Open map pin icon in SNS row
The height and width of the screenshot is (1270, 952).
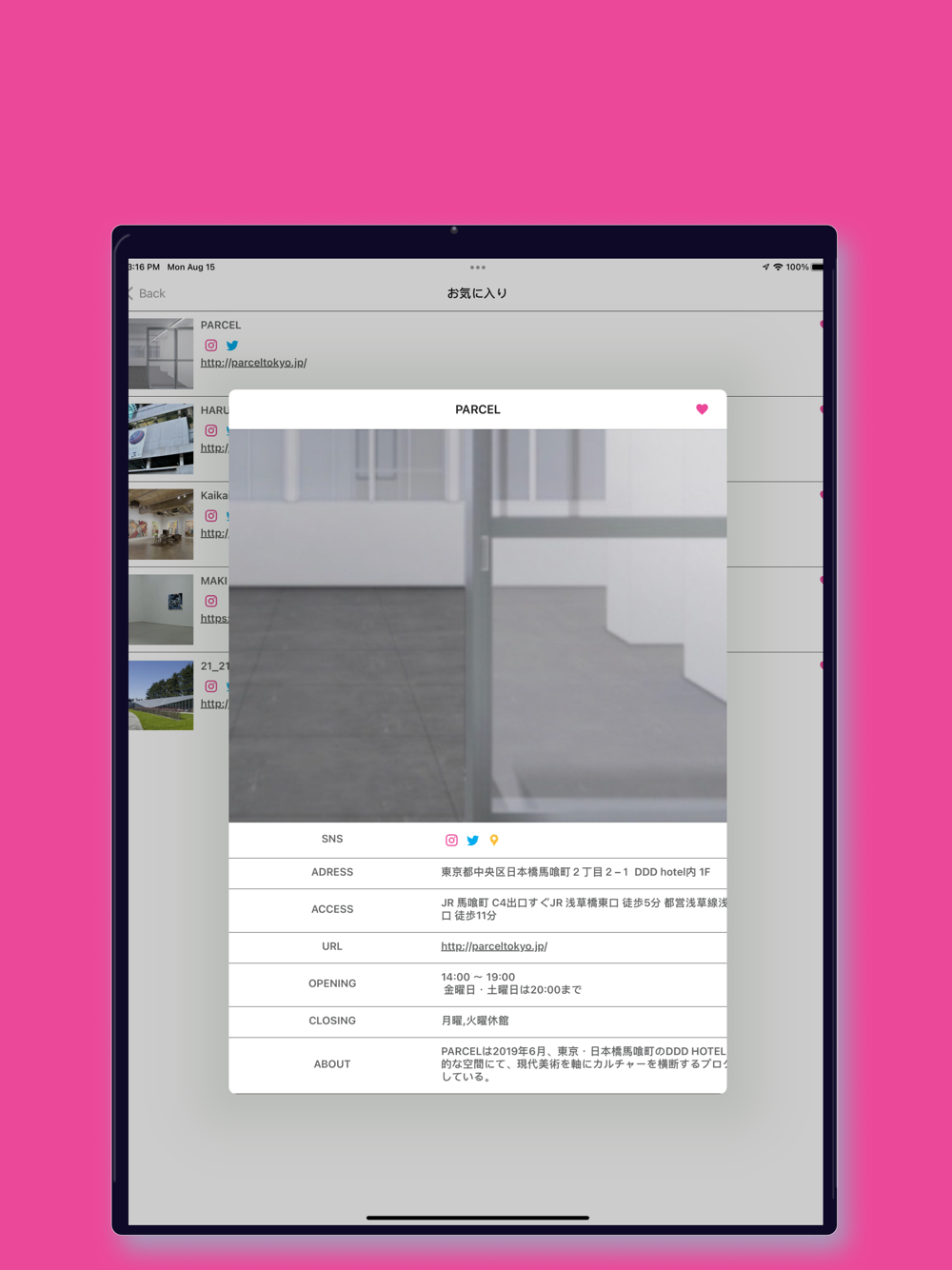point(494,840)
